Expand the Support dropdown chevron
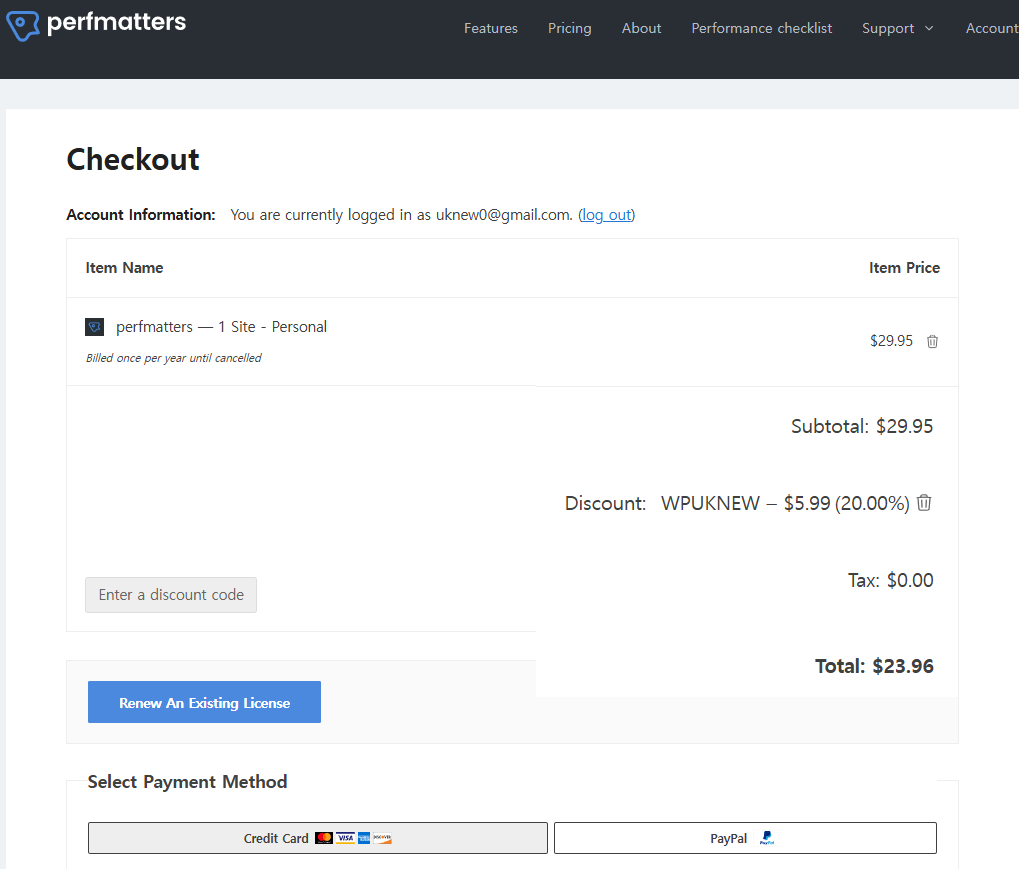Image resolution: width=1019 pixels, height=869 pixels. pyautogui.click(x=929, y=28)
